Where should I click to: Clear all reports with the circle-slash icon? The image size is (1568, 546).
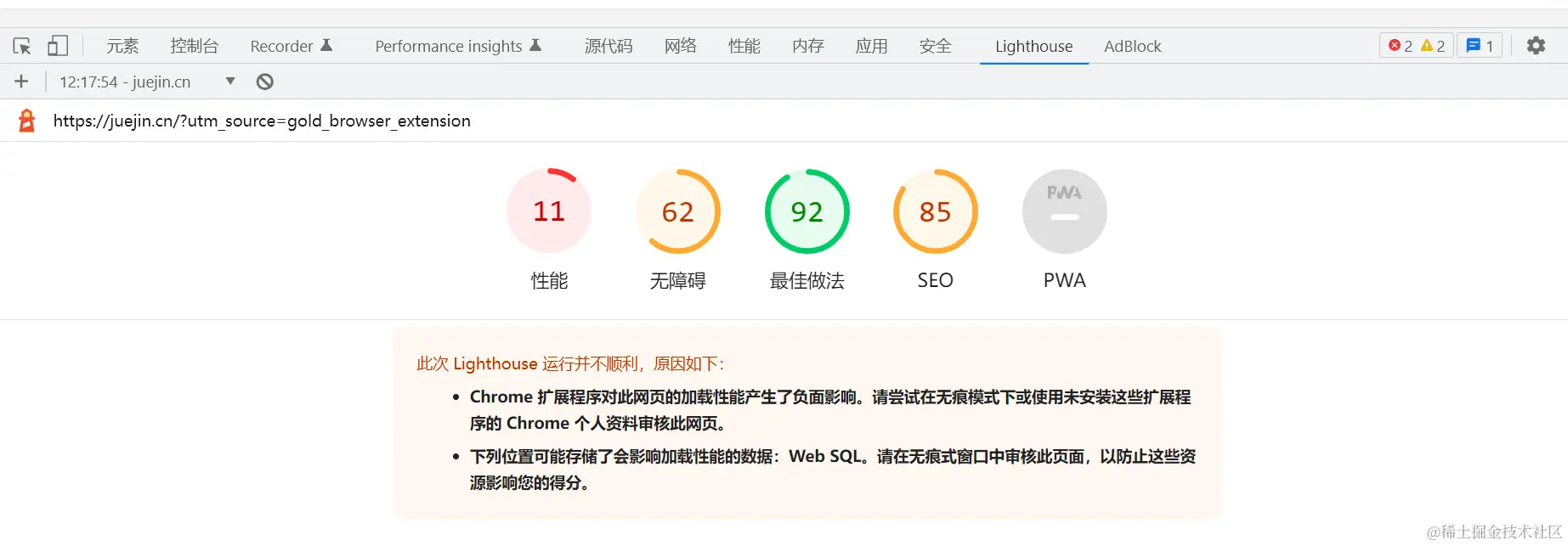point(265,82)
